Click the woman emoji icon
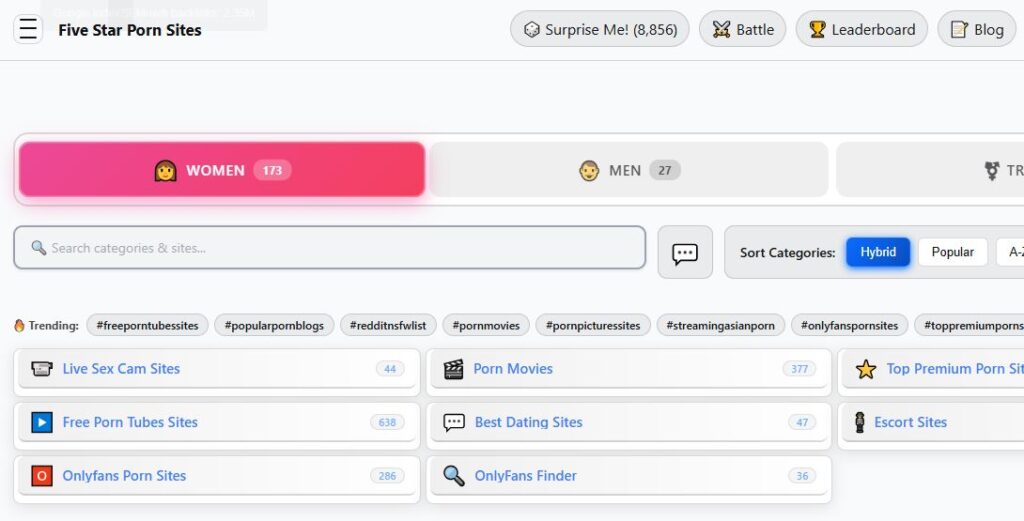 (165, 170)
